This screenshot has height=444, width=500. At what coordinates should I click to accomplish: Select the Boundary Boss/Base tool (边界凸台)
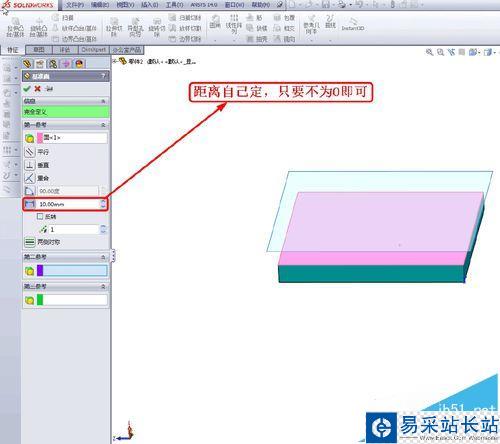[x=75, y=39]
